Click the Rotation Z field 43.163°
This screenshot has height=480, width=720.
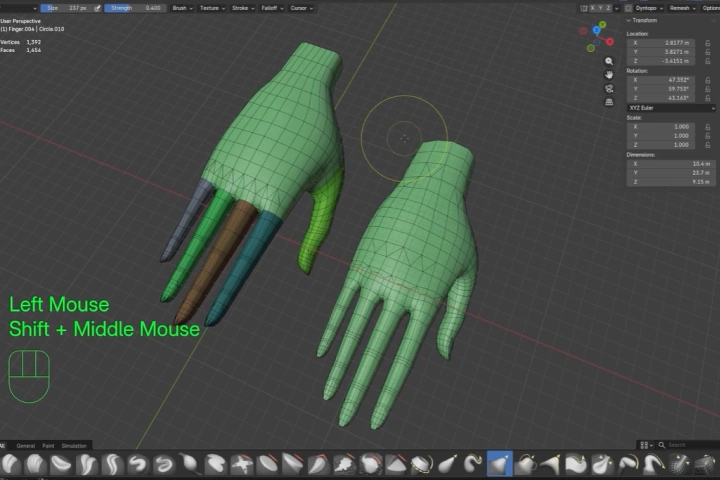click(661, 98)
